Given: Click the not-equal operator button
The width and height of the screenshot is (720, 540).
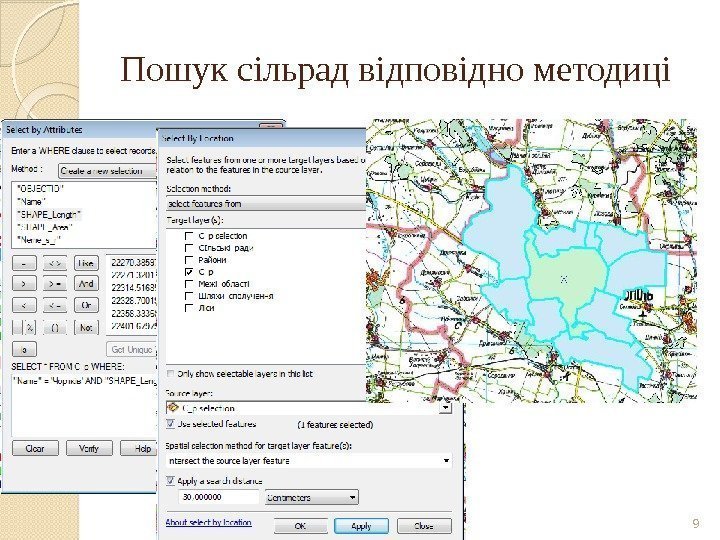Looking at the screenshot, I should pyautogui.click(x=55, y=263).
